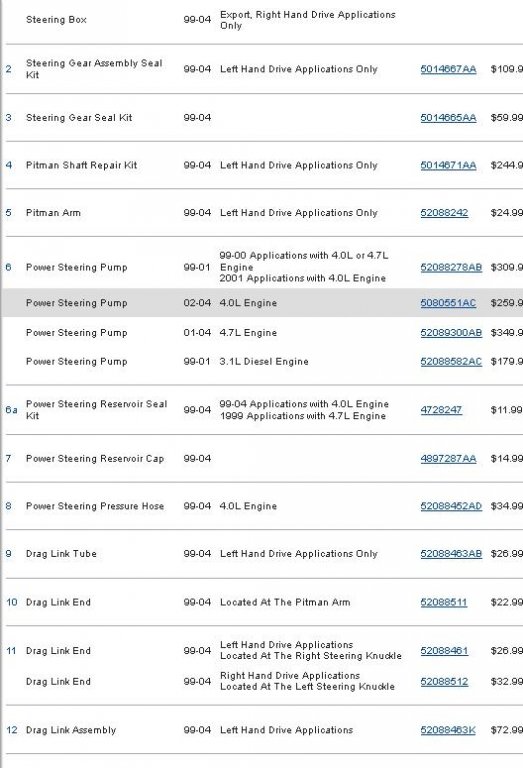Click part number 52089300AB for 4.7L Engine
This screenshot has width=523, height=768.
click(x=451, y=333)
